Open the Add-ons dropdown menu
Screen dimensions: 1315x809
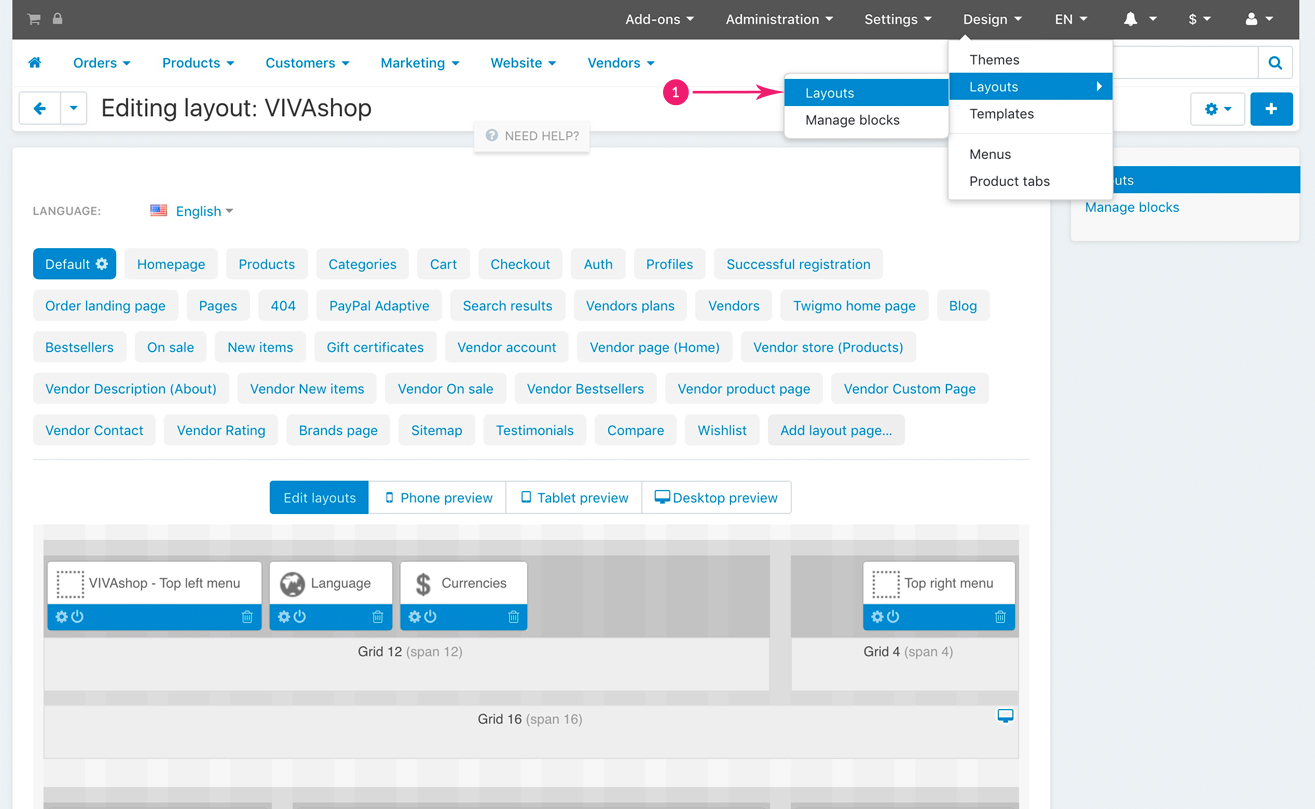[x=659, y=19]
